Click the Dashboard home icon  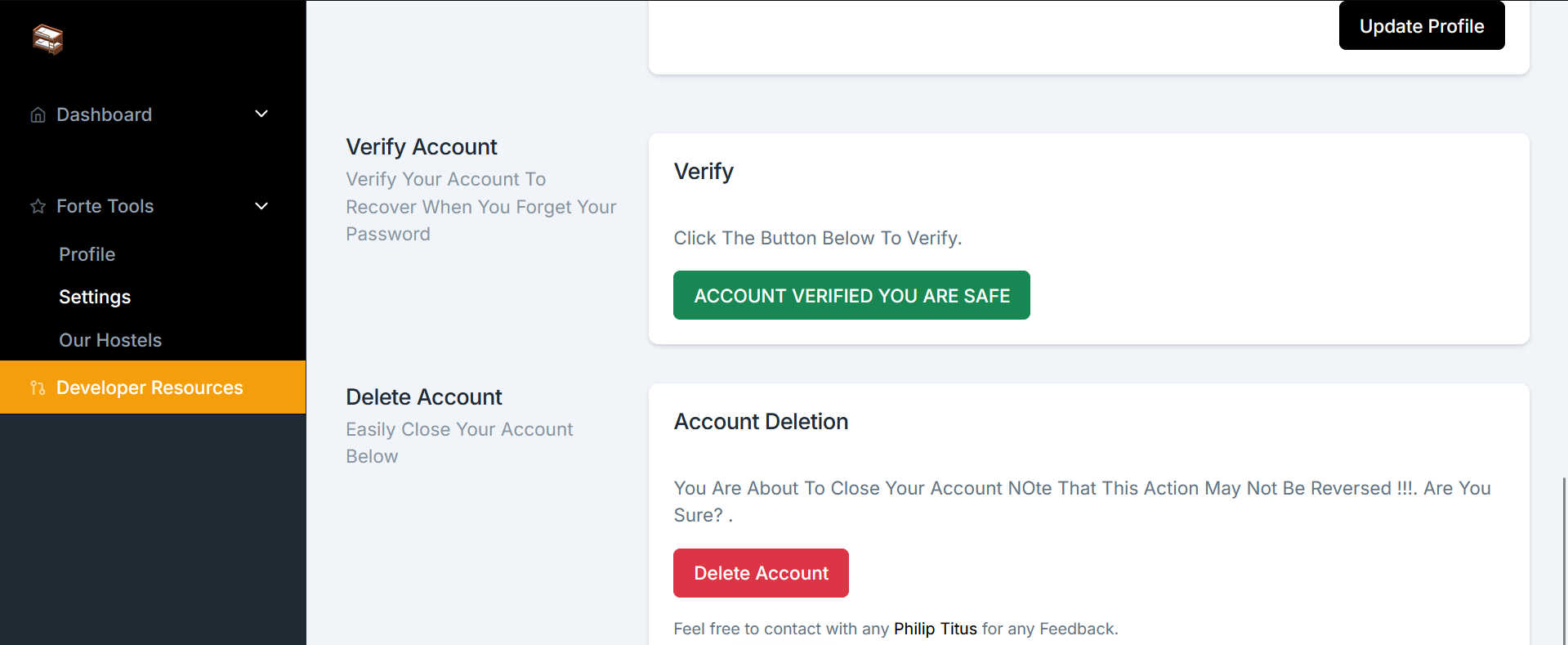click(x=38, y=114)
